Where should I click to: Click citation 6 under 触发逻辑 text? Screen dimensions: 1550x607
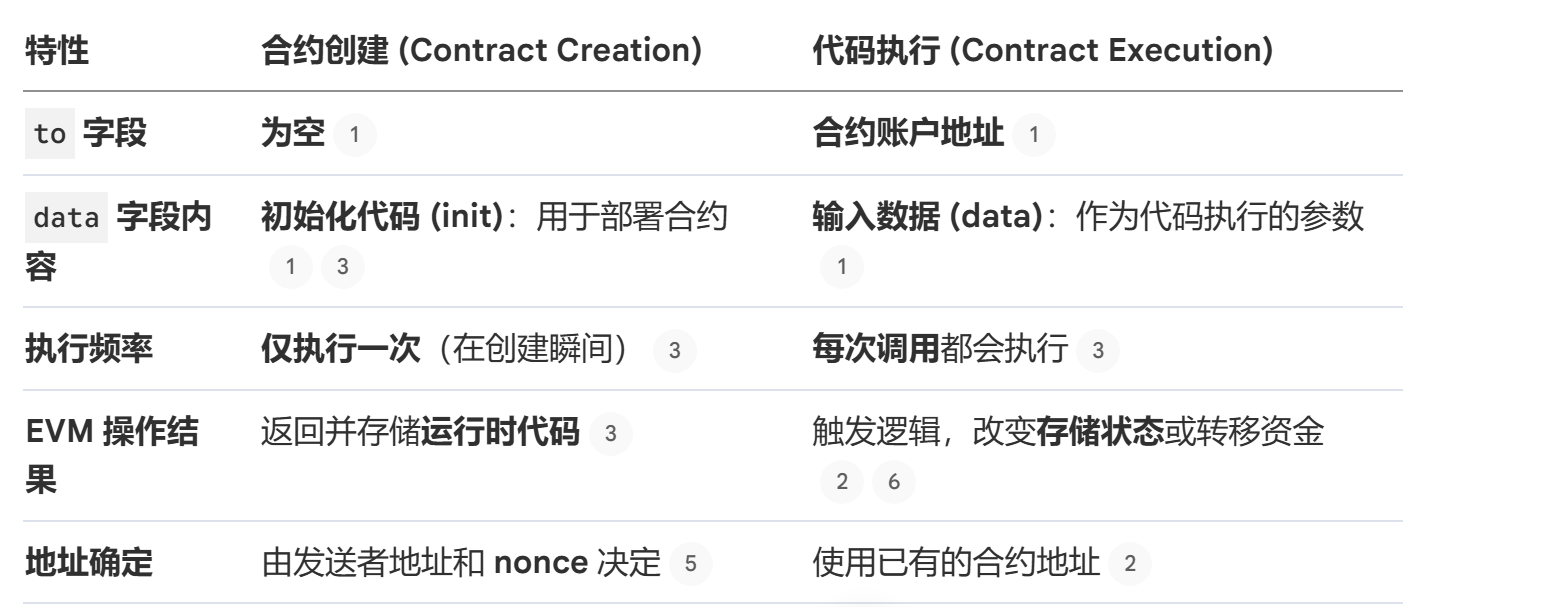click(x=894, y=482)
